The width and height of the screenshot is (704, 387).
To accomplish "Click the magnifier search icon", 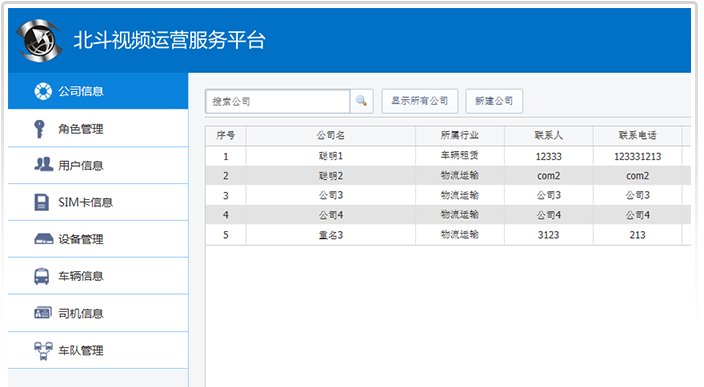I will click(361, 101).
